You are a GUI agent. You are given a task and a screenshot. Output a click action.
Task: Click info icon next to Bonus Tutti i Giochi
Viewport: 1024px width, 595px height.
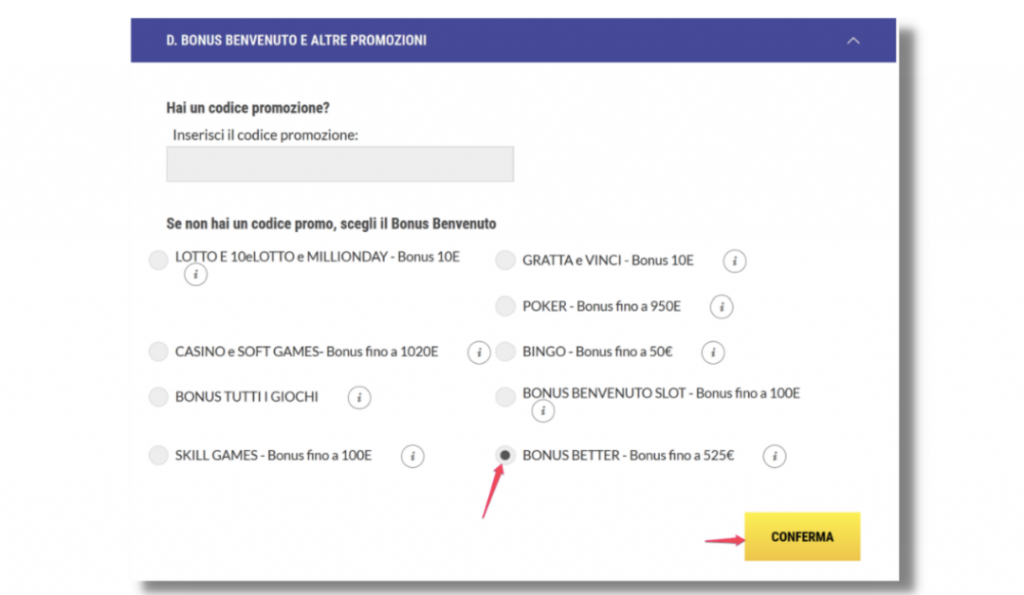click(x=359, y=398)
